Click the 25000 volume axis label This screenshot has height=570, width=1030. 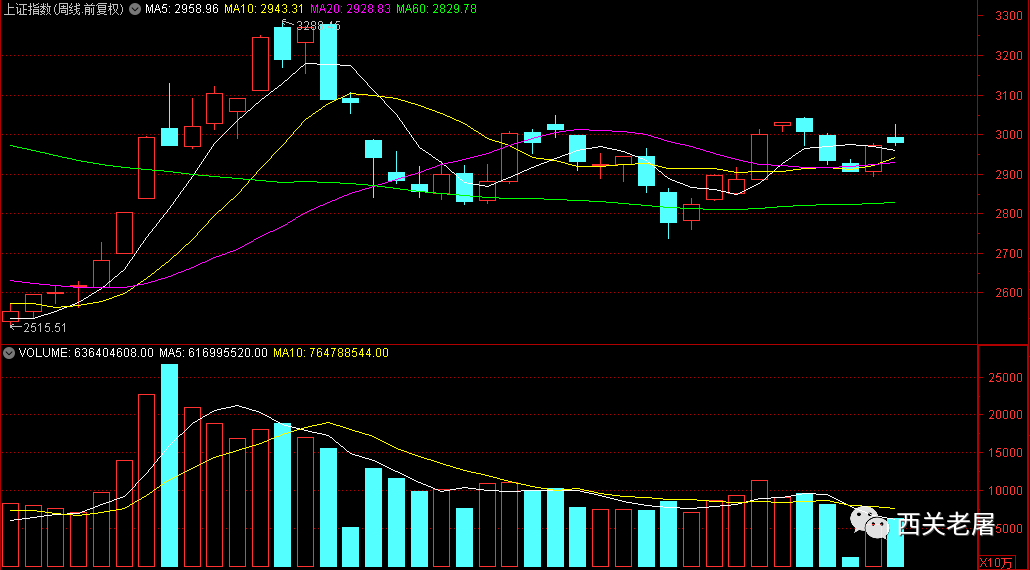(x=1006, y=378)
